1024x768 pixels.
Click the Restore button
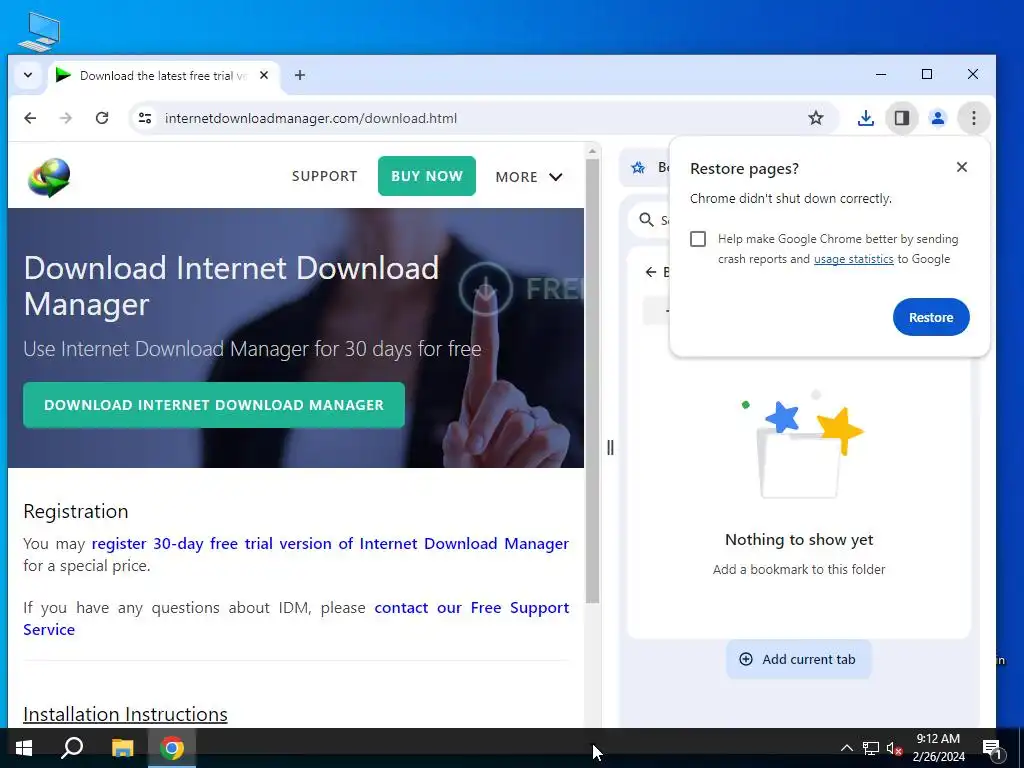931,317
